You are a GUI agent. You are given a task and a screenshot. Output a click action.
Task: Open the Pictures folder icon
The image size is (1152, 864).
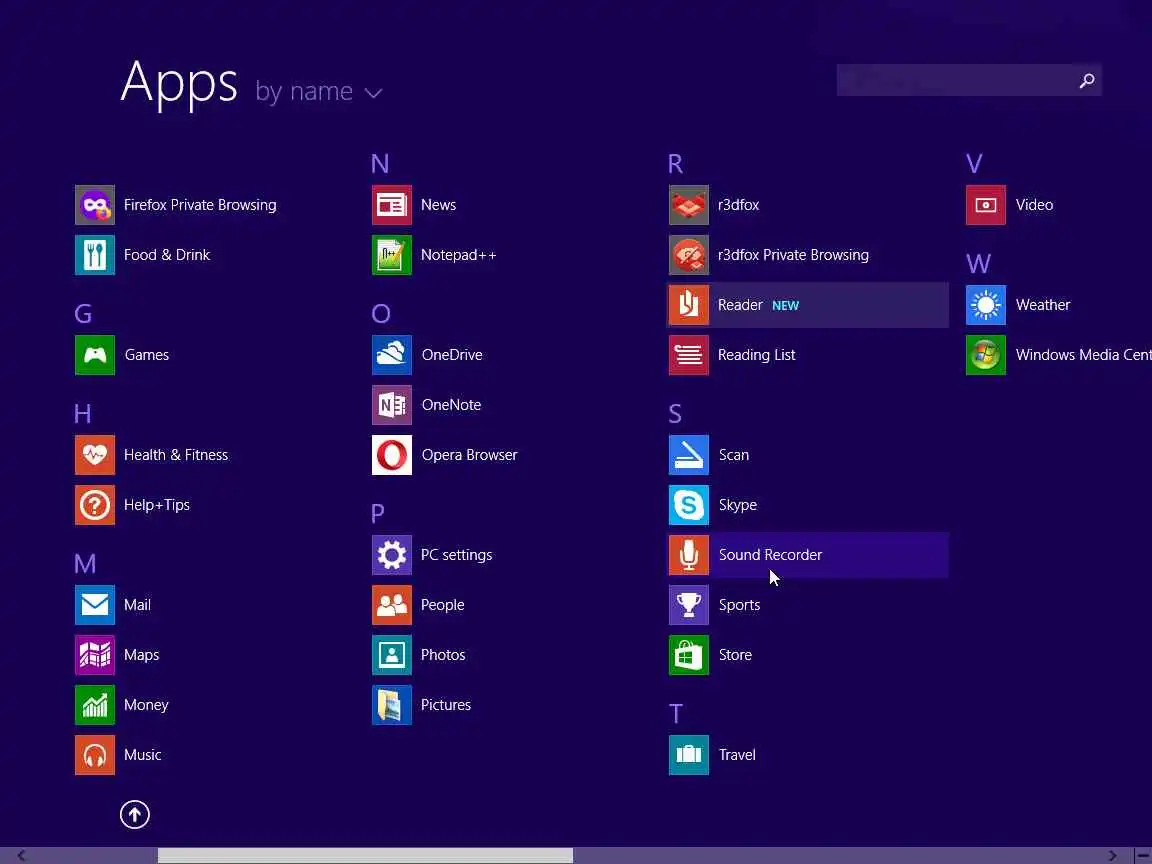[392, 705]
